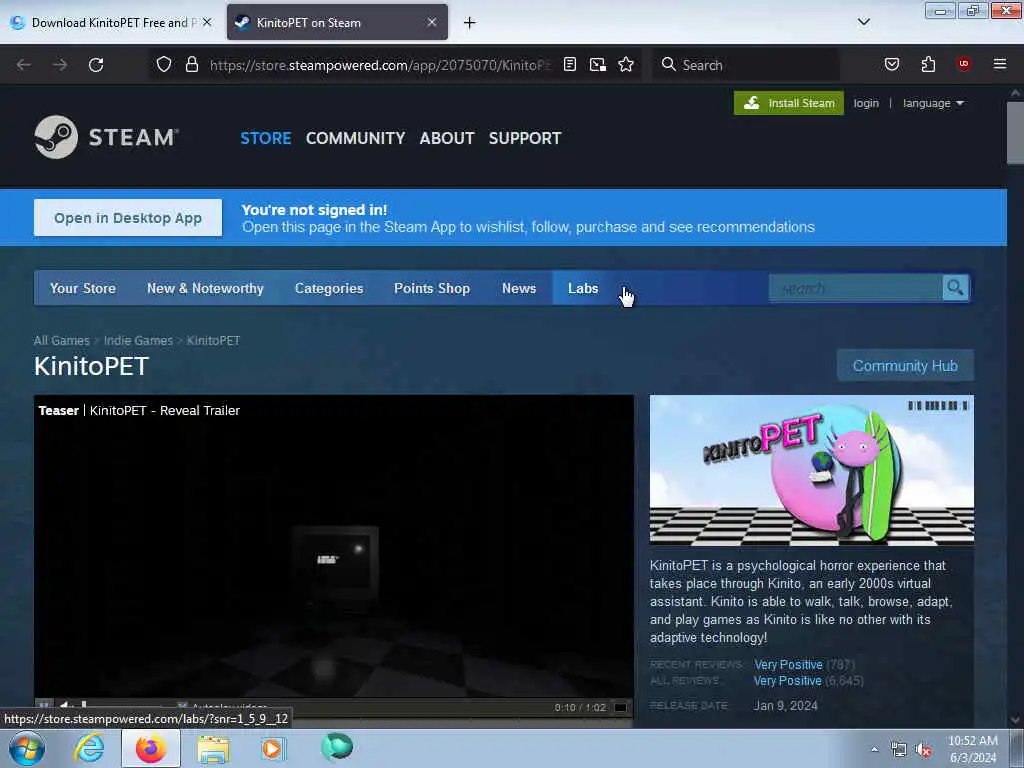Open Windows Start menu orb
Image resolution: width=1024 pixels, height=768 pixels.
[27, 748]
